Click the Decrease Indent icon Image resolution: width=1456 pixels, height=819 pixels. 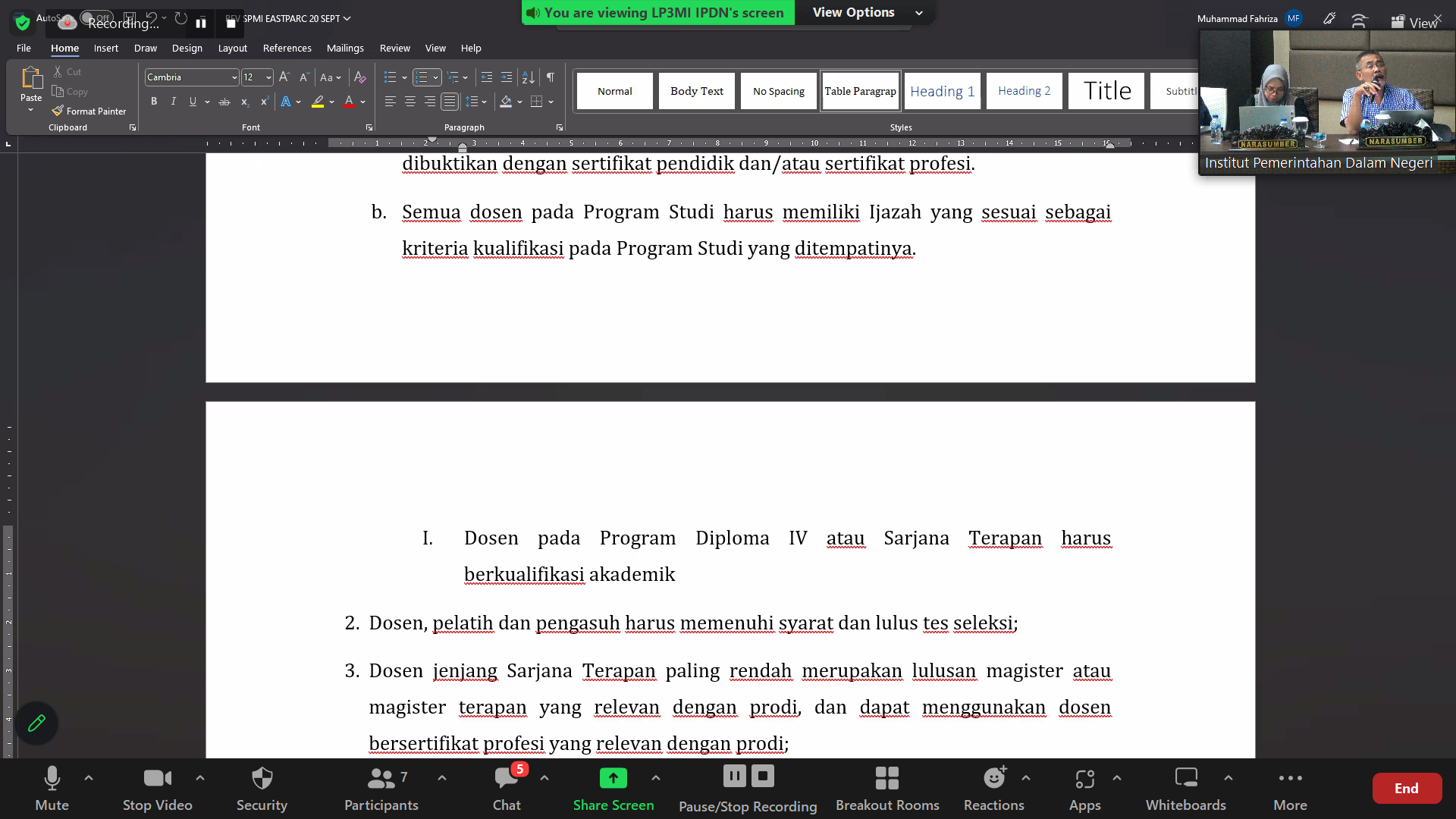[487, 77]
